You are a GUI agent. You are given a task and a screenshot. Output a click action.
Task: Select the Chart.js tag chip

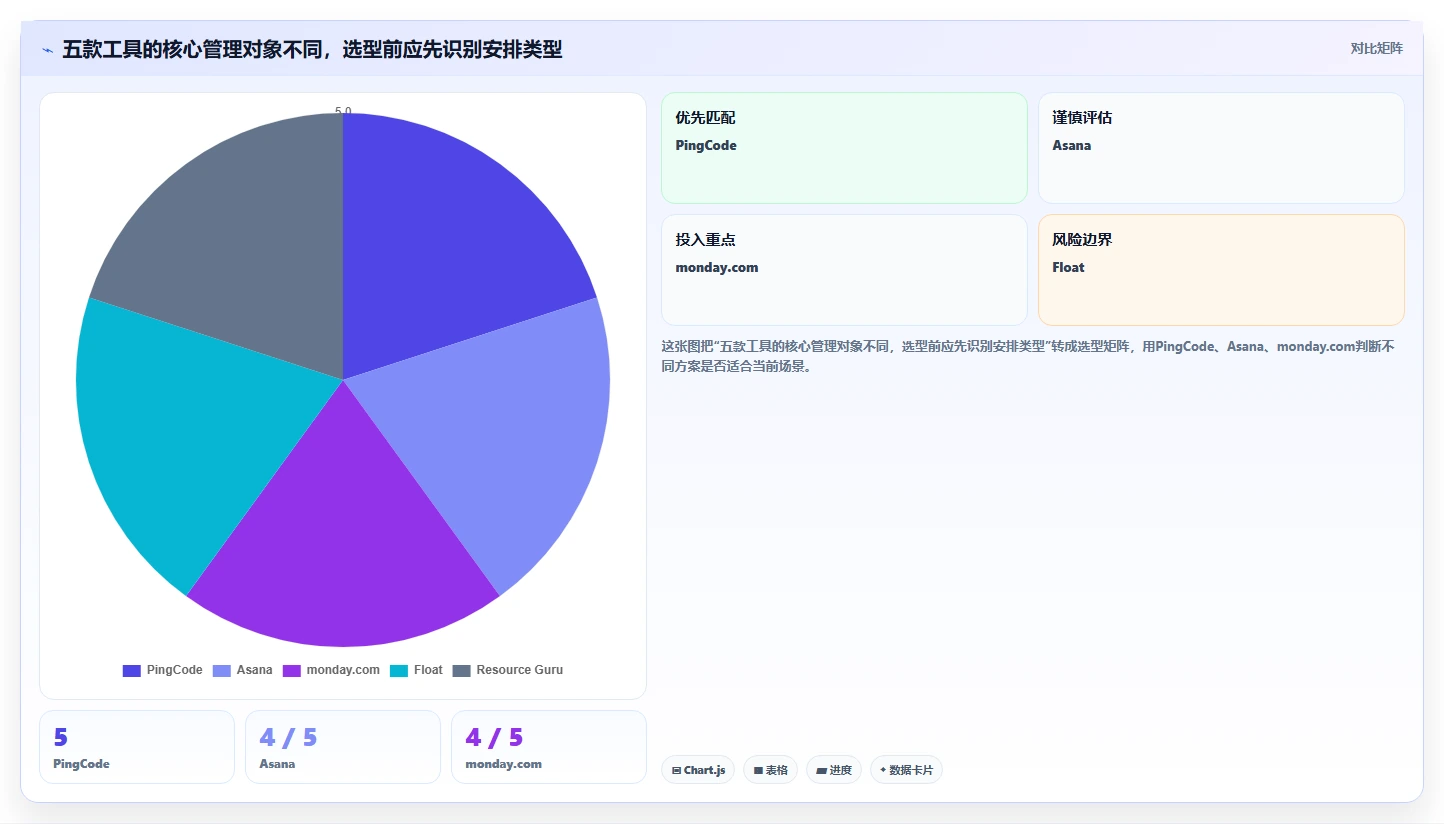point(698,770)
